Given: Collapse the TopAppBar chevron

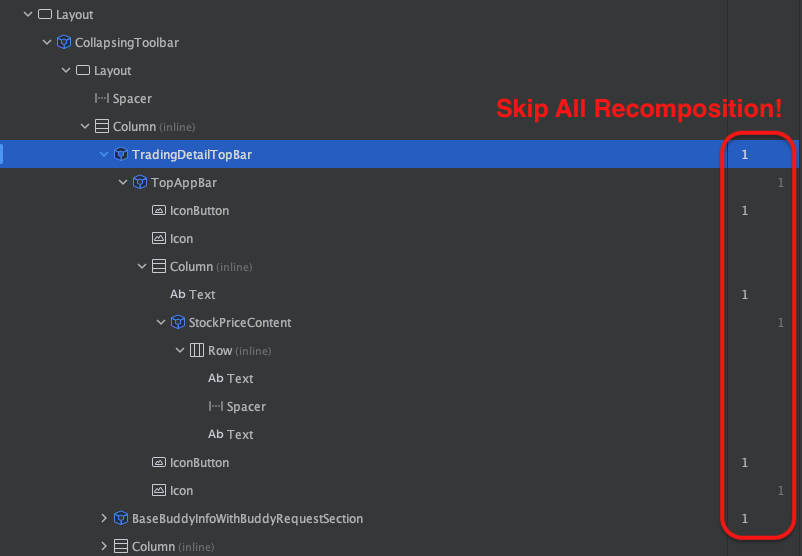Looking at the screenshot, I should 123,182.
